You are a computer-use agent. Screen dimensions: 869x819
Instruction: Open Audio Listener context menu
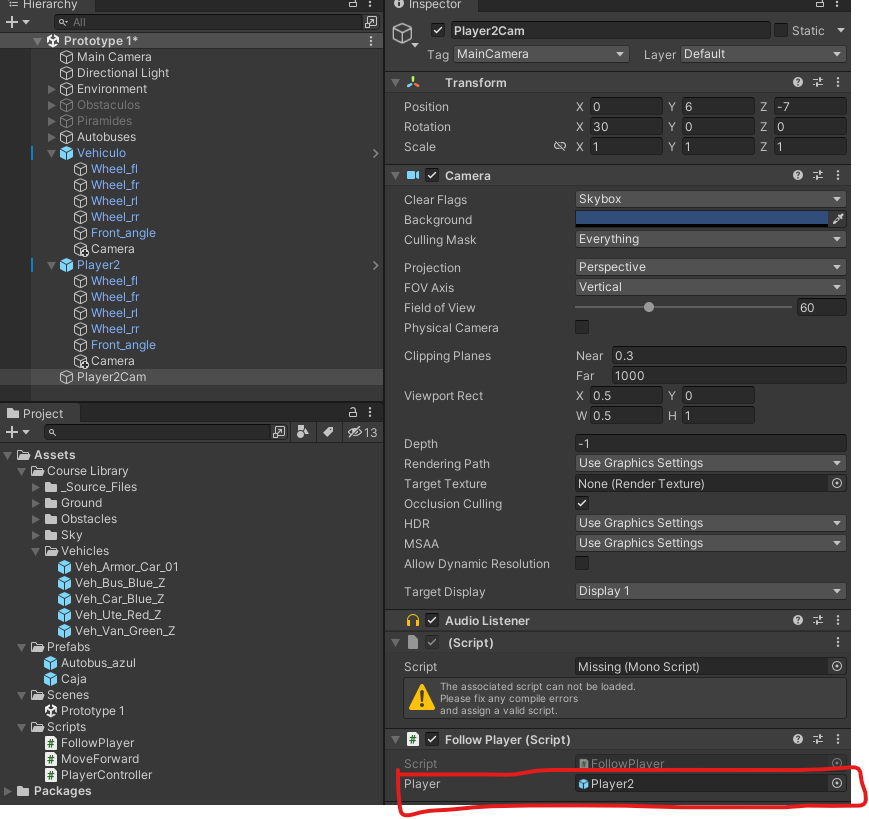tap(838, 621)
